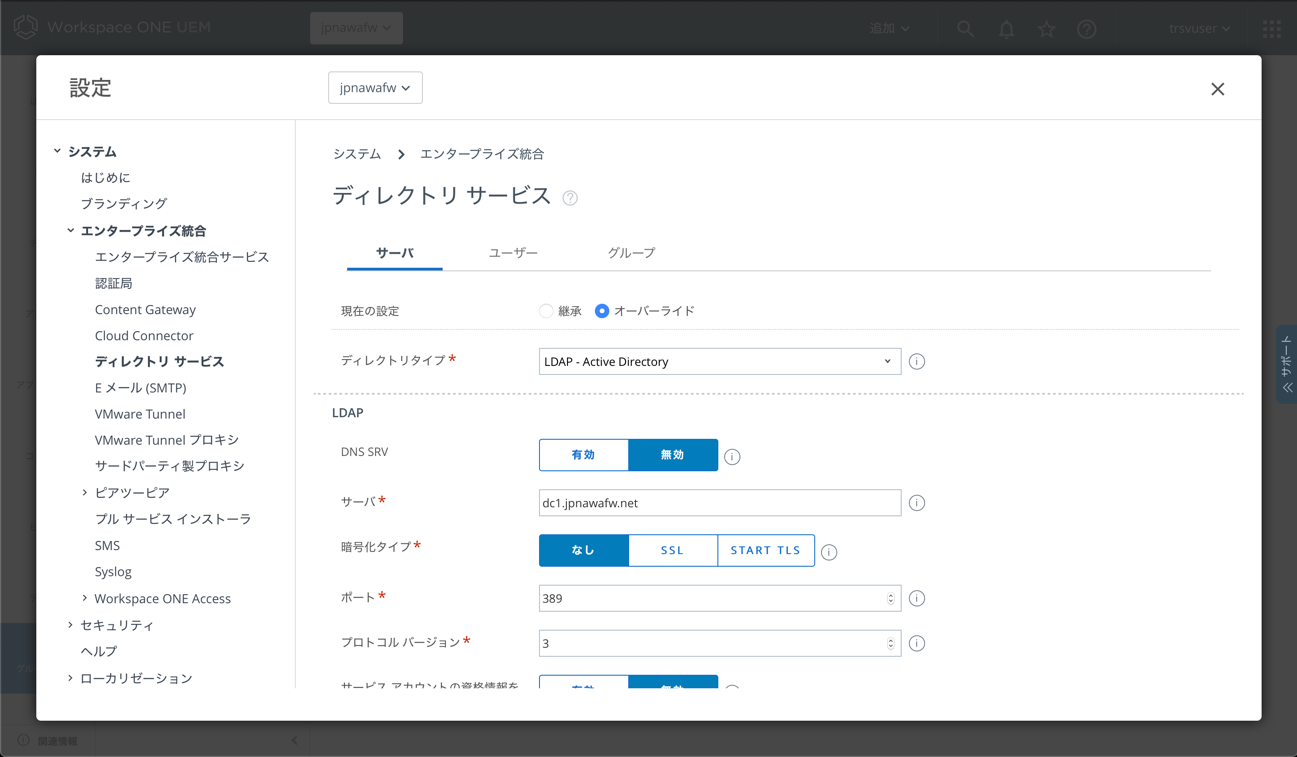Screen dimensions: 1297x757
Task: Click the 関連情報 info icon at bottom left
Action: point(23,741)
